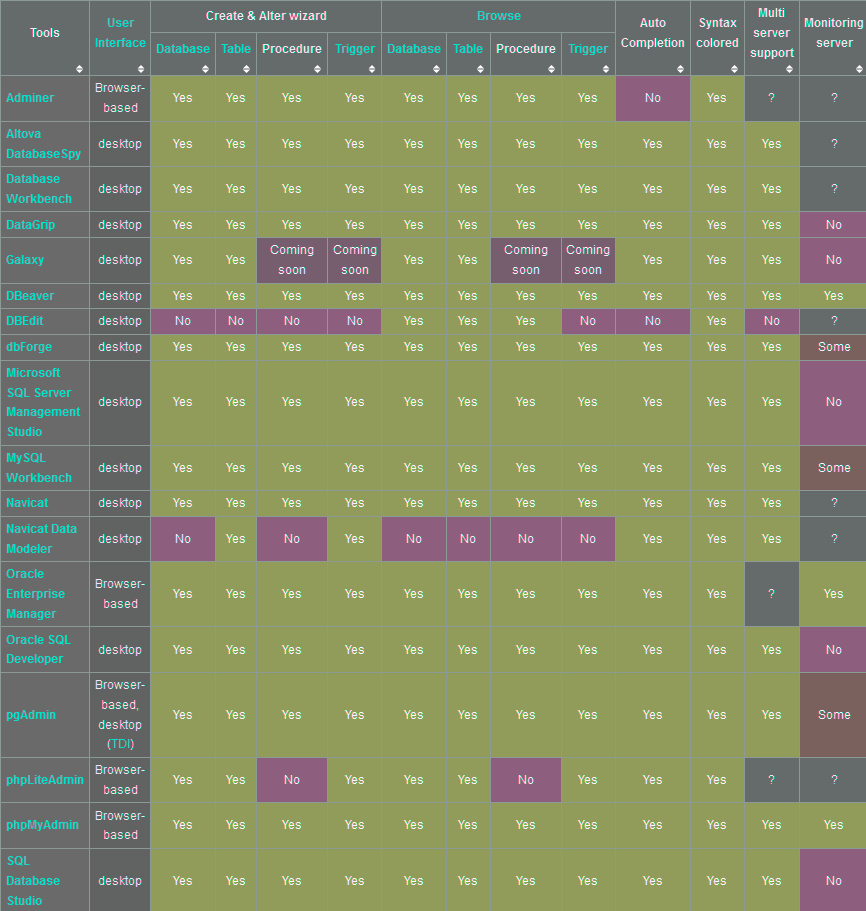Viewport: 866px width, 911px height.
Task: Sort by the Auto Completion column
Action: pyautogui.click(x=680, y=69)
